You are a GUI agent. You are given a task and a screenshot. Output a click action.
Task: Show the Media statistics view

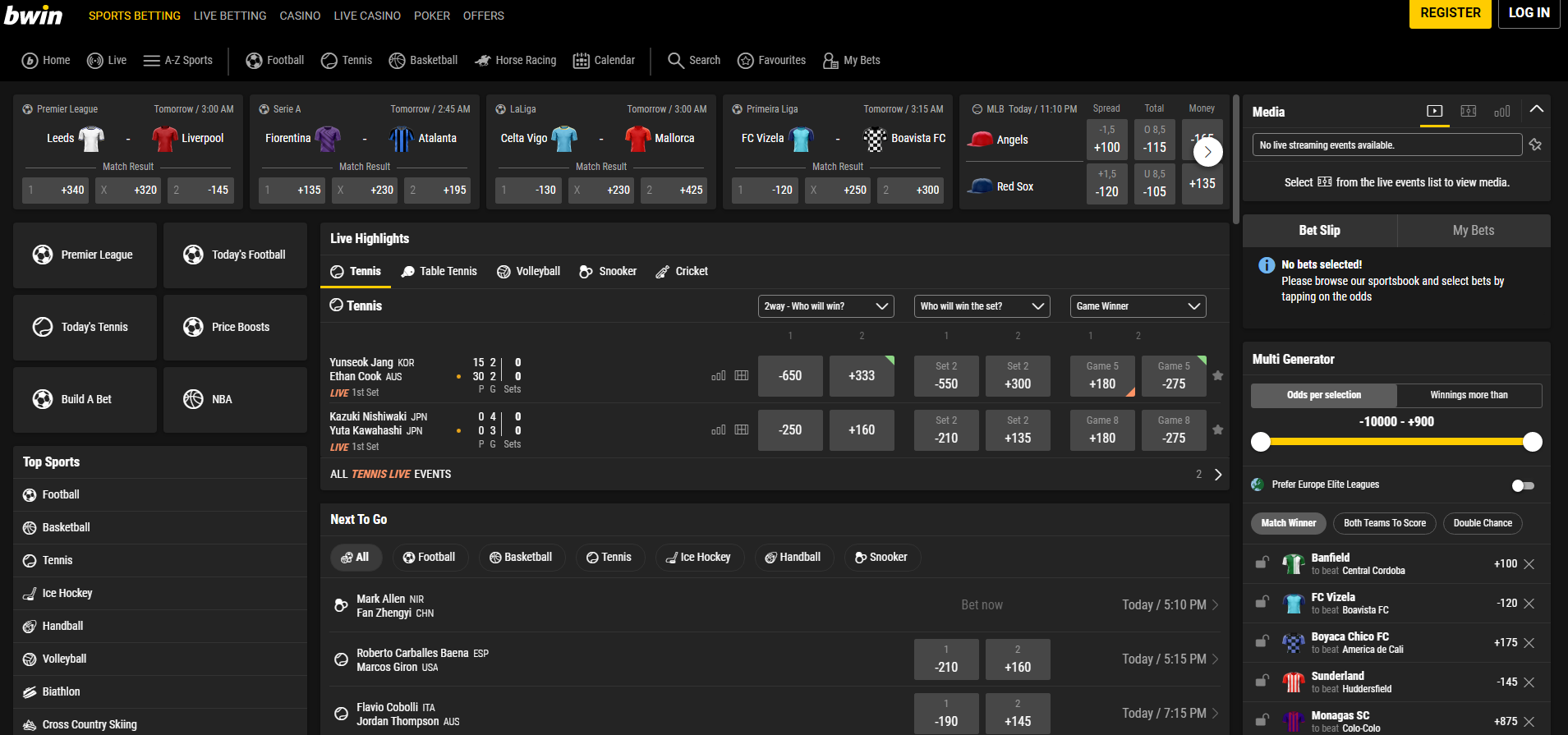(1502, 111)
